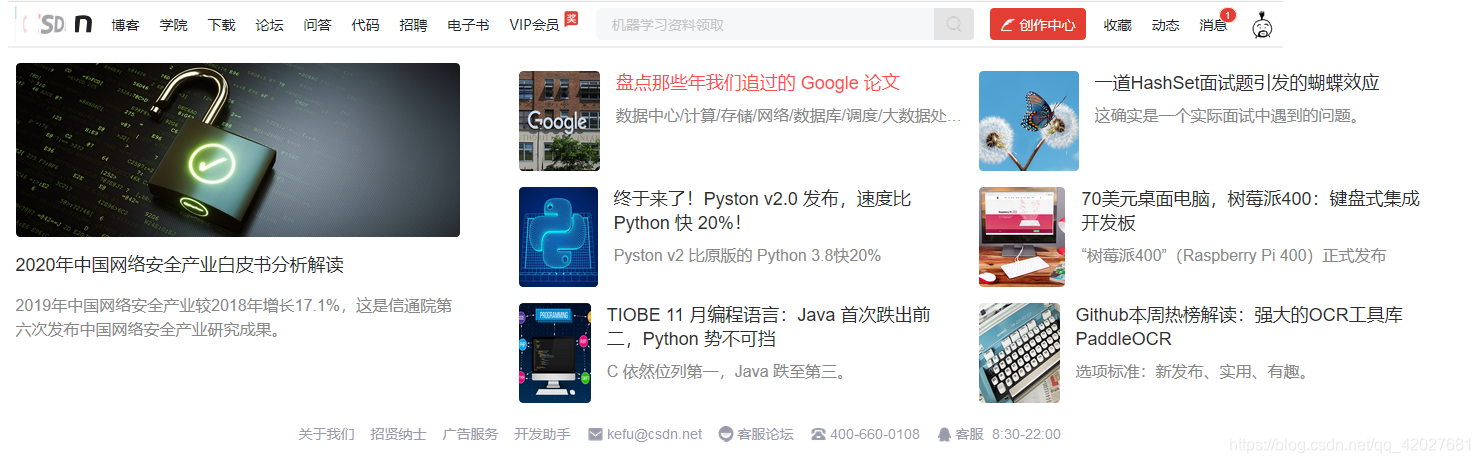Screen dimensions: 1480x463
Task: Click the summary C 依然位列第一，Java 跌至第三。
Action: (729, 372)
